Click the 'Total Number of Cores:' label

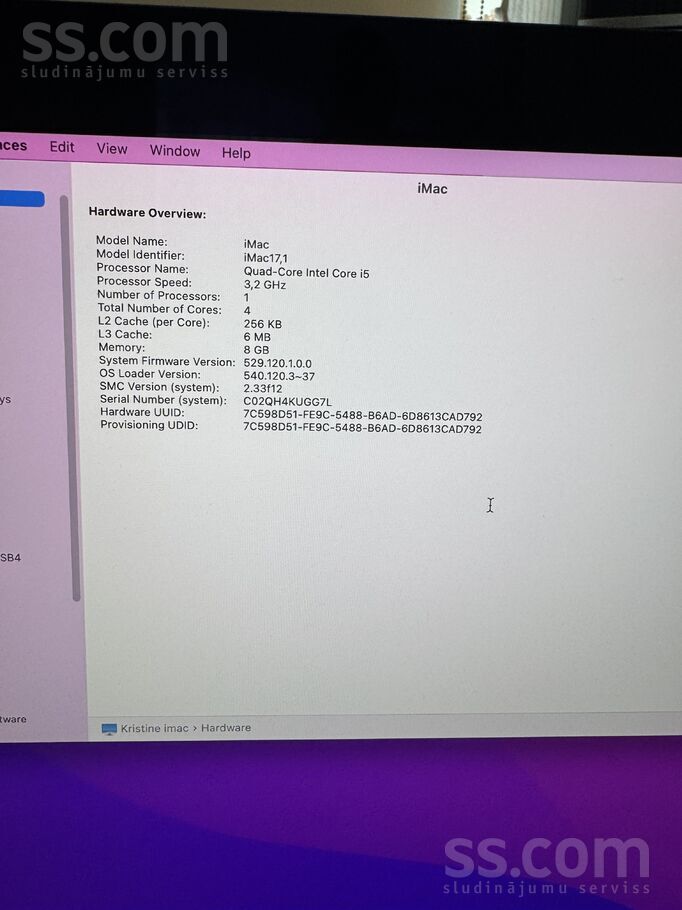point(160,309)
